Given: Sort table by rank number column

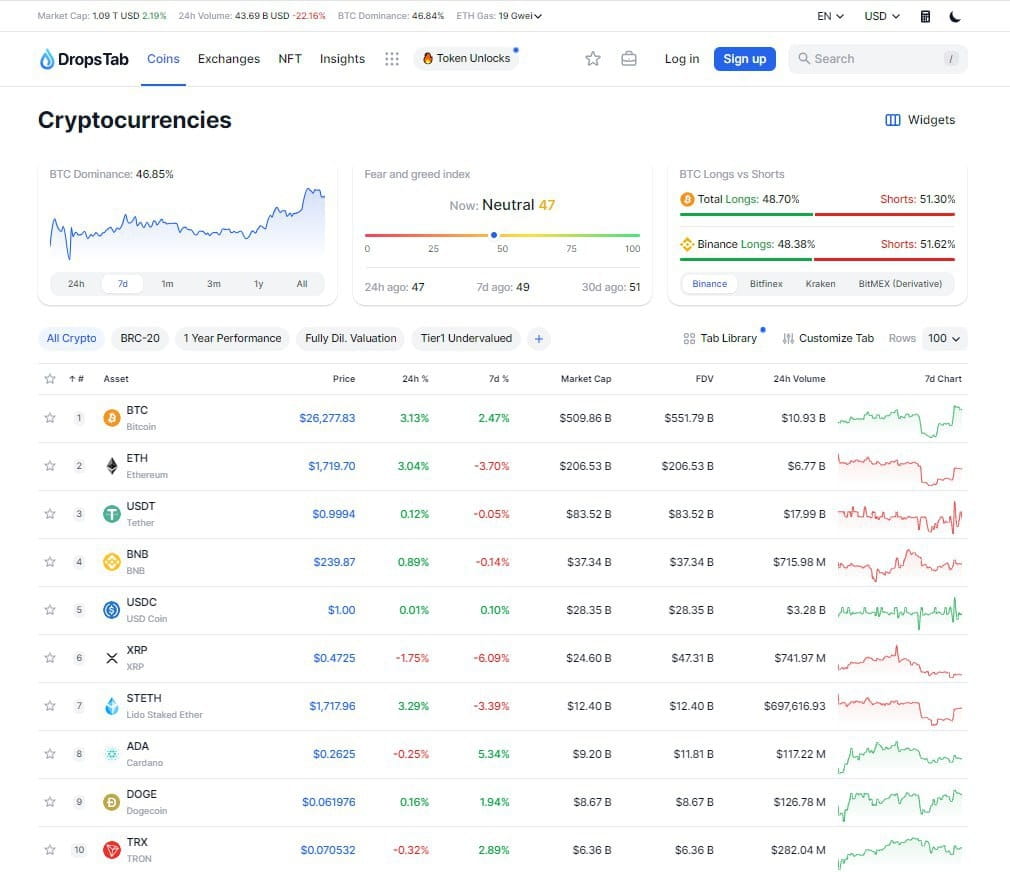Looking at the screenshot, I should click(x=77, y=379).
